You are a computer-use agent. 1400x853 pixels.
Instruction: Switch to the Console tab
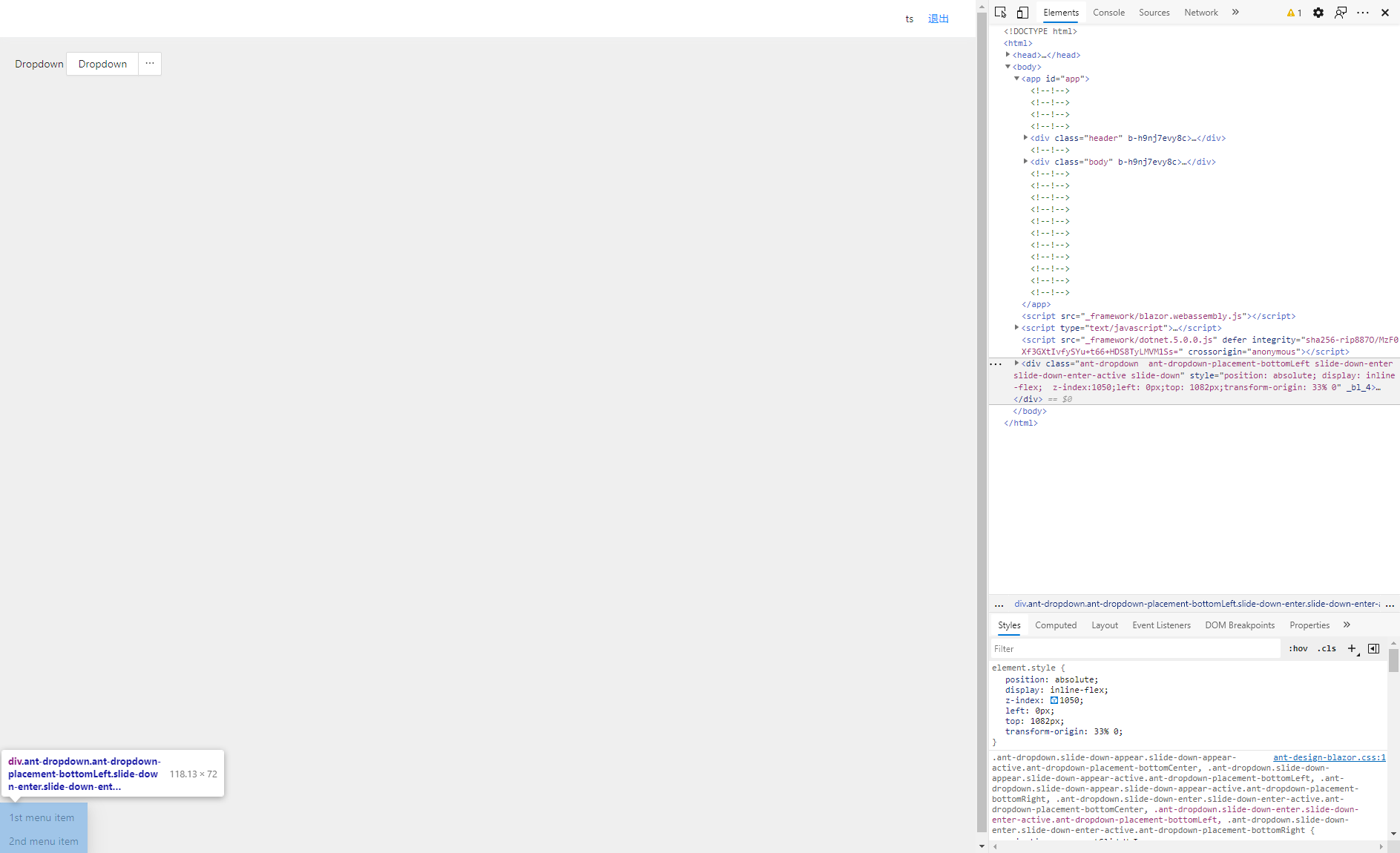(1108, 13)
